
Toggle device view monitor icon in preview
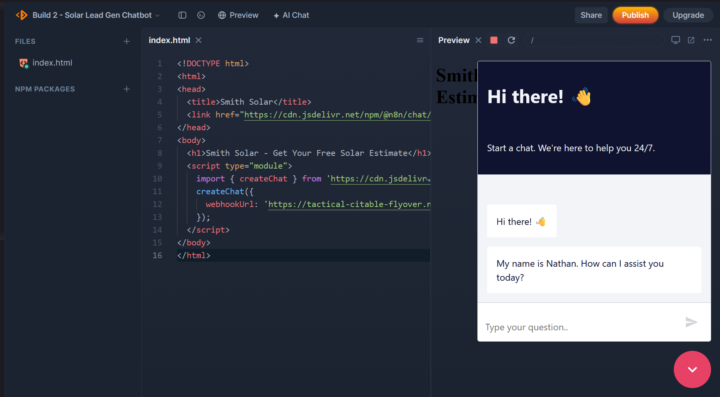[675, 40]
